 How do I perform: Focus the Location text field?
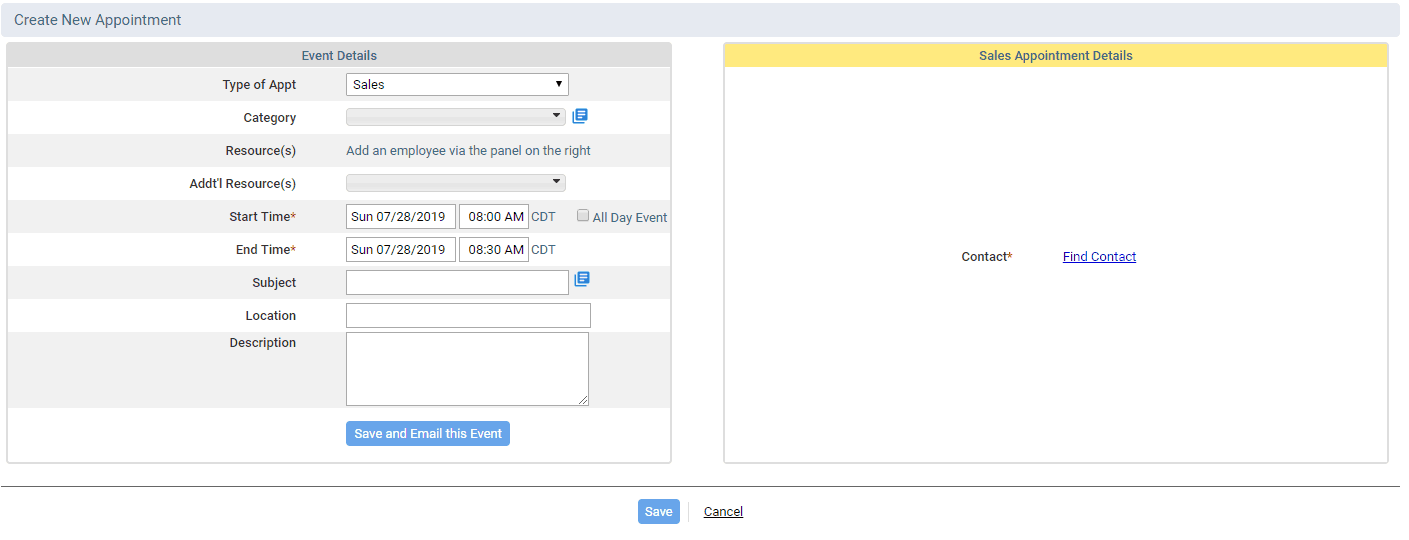tap(468, 316)
